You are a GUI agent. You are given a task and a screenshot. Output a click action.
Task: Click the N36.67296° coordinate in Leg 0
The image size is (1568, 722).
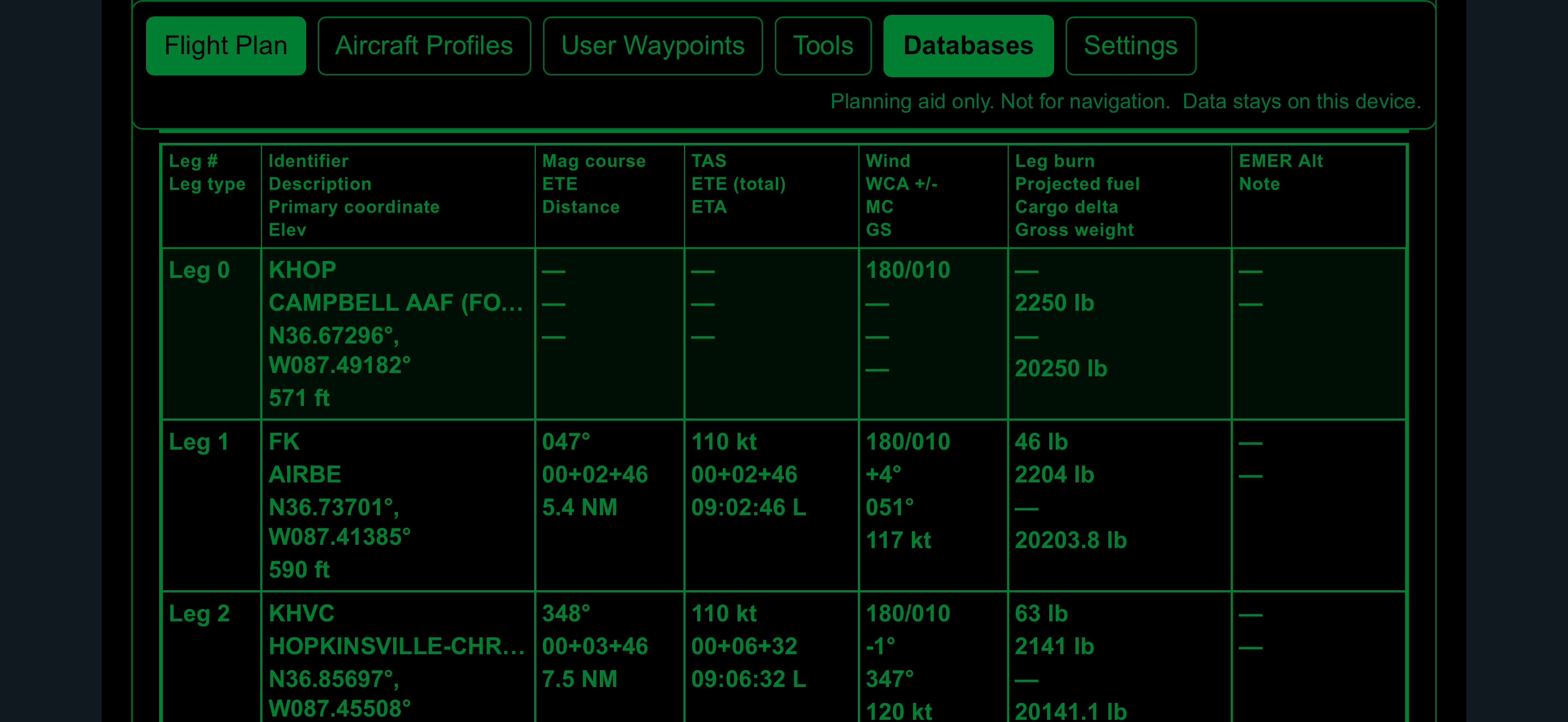click(334, 335)
